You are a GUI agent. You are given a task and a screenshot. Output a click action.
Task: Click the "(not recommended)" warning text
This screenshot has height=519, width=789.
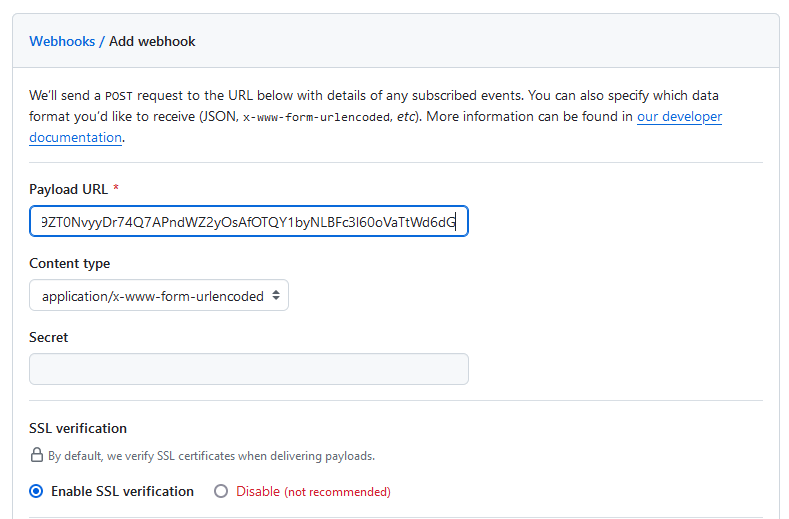337,492
